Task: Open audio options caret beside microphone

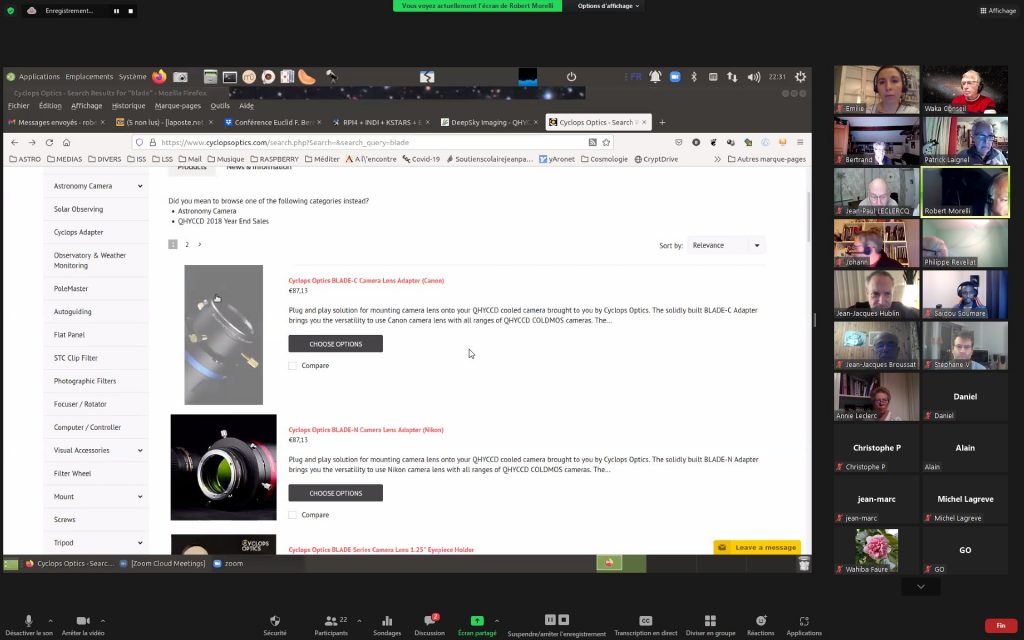Action: tap(50, 620)
